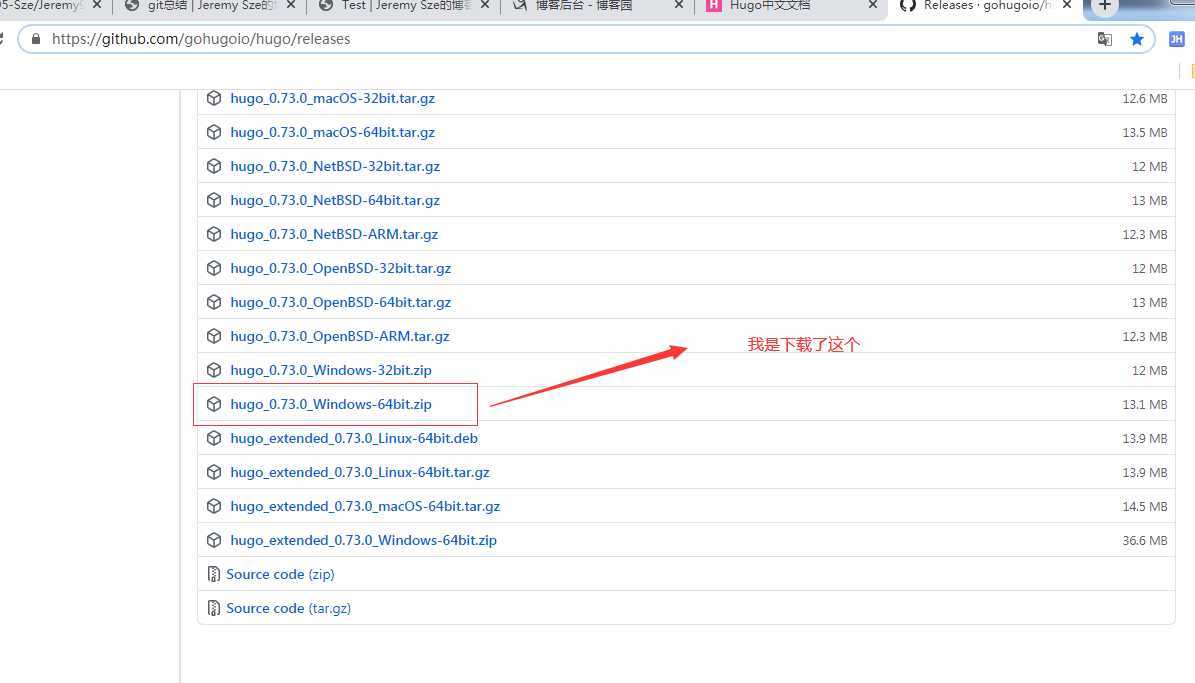Click zip file icon beside Source code (tar.gz)
This screenshot has height=683, width=1195.
click(x=213, y=608)
